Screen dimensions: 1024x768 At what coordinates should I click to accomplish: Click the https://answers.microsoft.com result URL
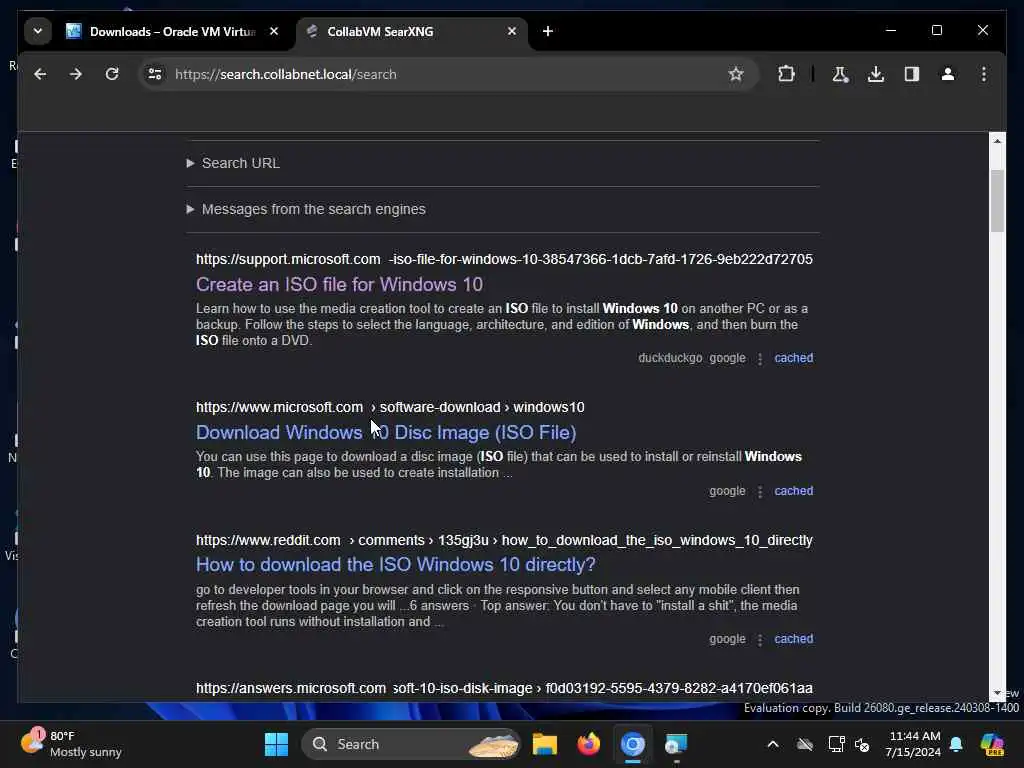click(504, 688)
